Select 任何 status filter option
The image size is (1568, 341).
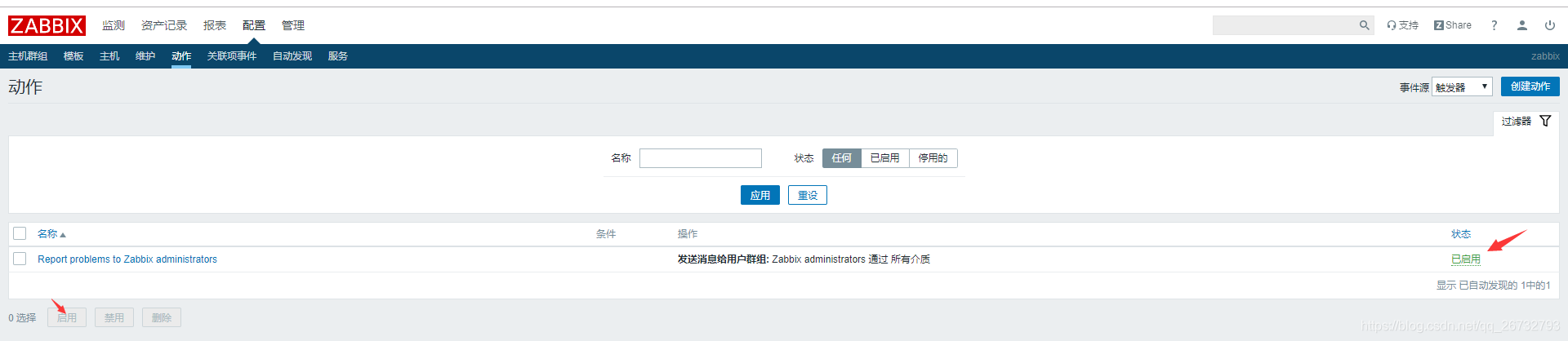[842, 158]
